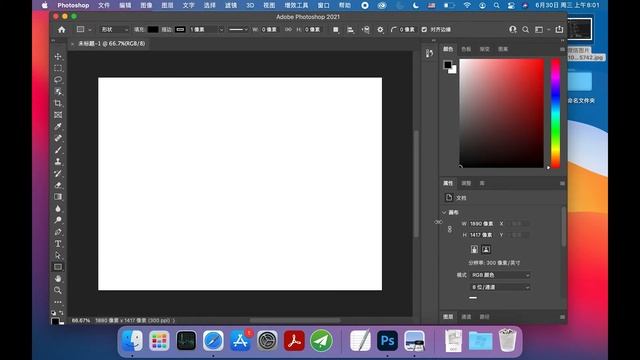Select the Move tool
This screenshot has height=360, width=640.
(58, 56)
